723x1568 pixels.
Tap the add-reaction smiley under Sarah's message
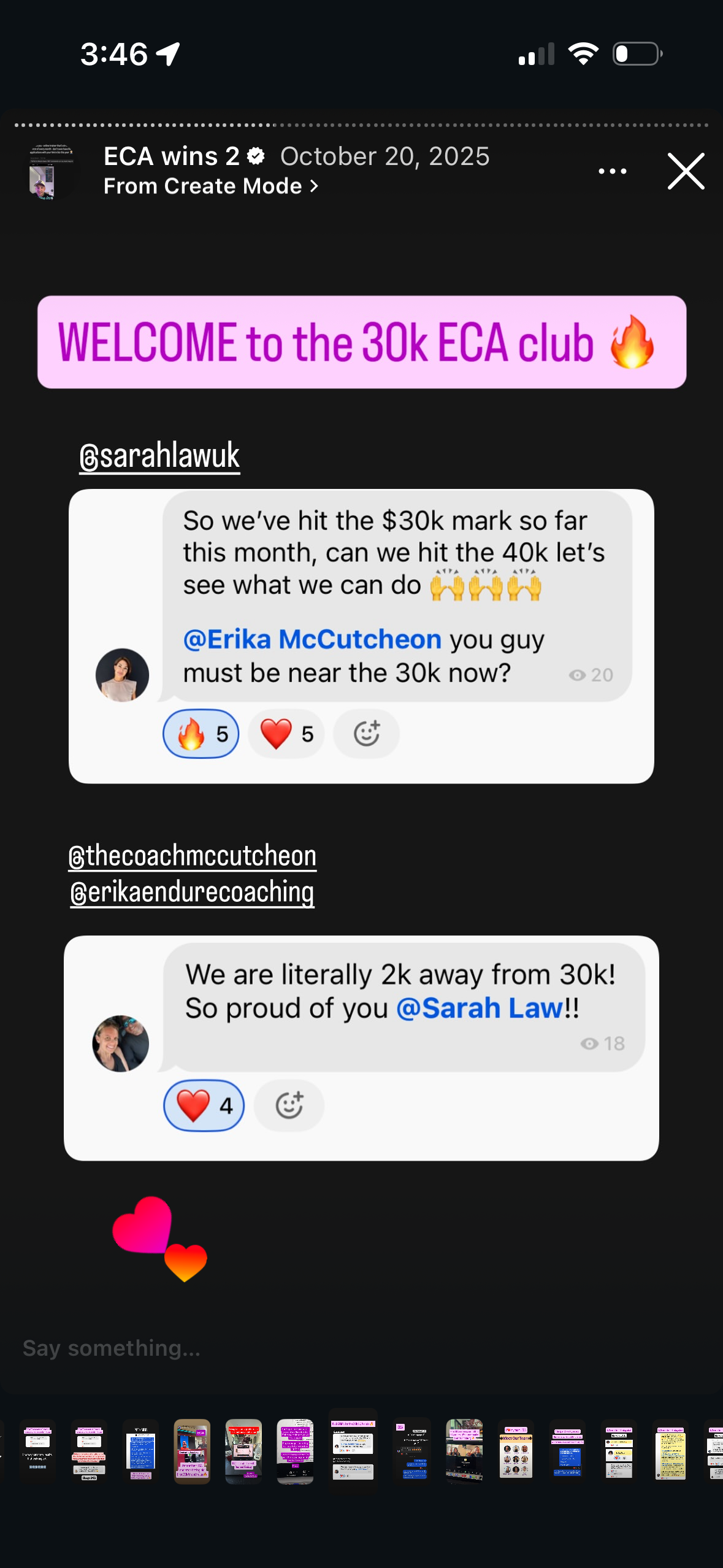(x=367, y=734)
